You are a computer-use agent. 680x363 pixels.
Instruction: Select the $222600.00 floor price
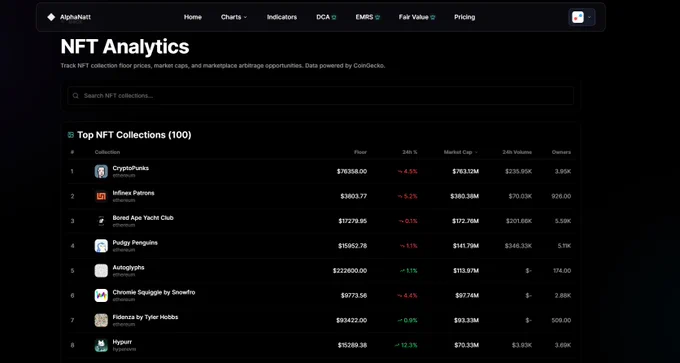point(350,271)
